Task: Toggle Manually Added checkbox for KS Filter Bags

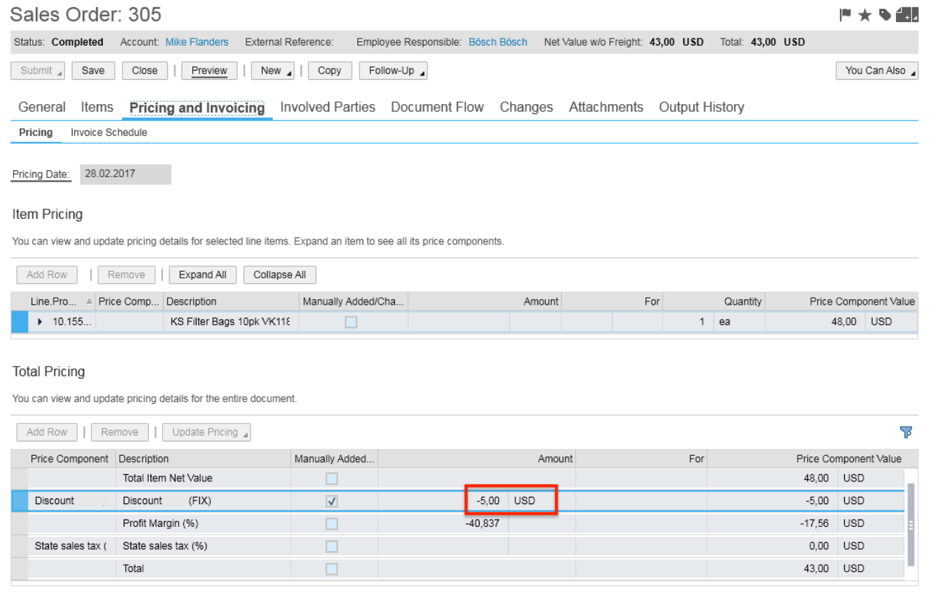Action: click(351, 322)
